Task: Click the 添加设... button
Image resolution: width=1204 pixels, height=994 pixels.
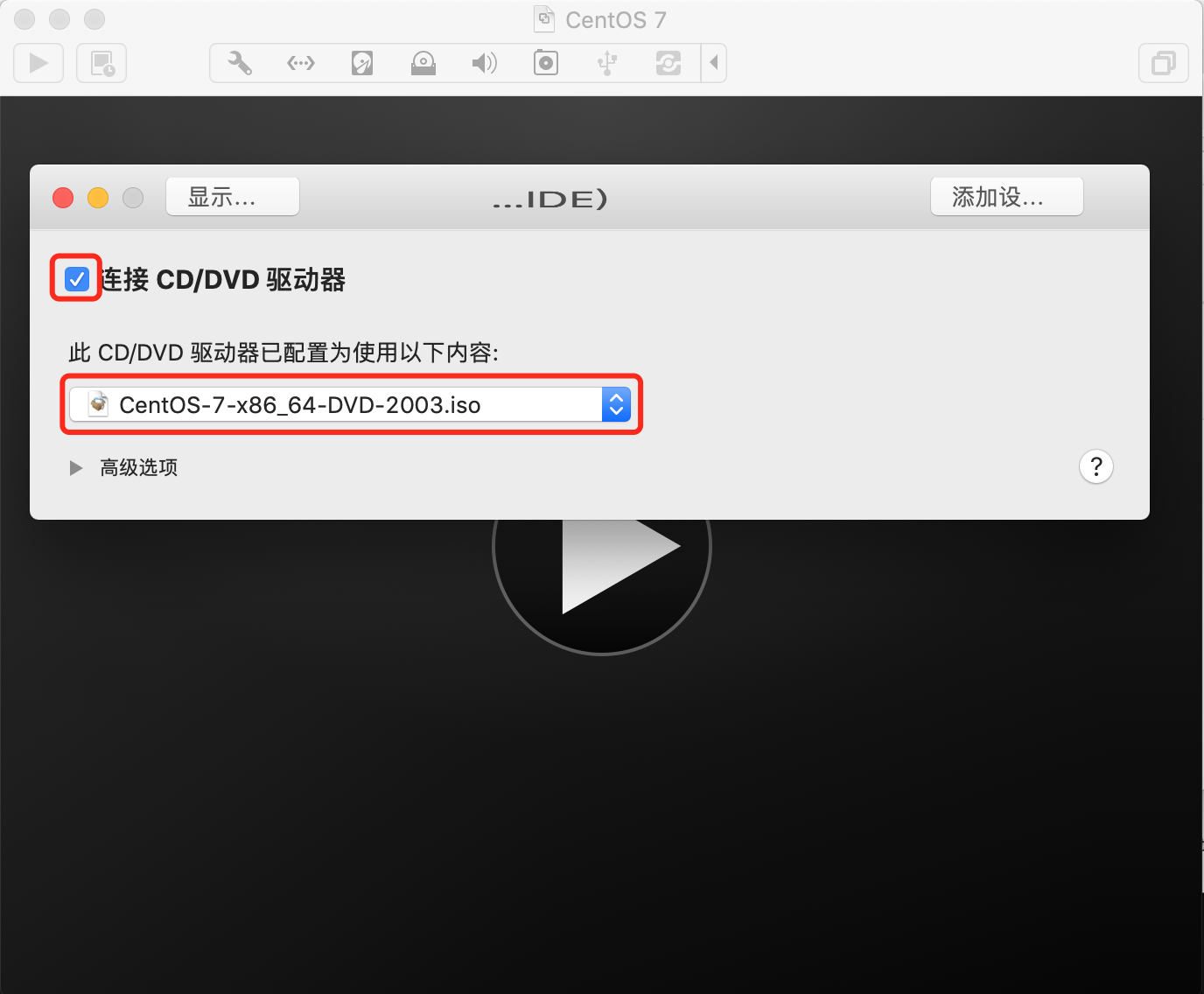Action: tap(1007, 197)
